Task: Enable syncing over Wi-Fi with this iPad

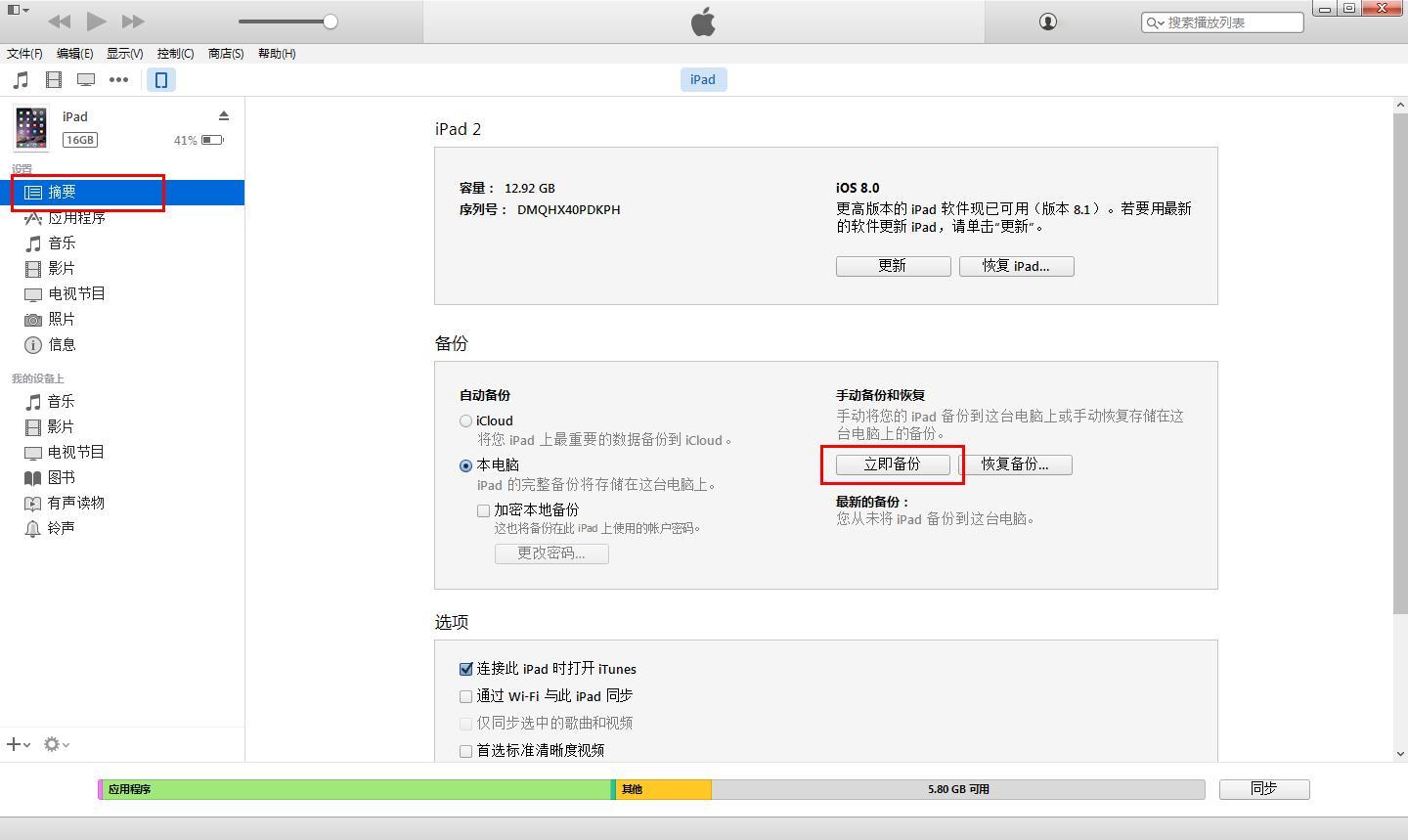Action: (x=465, y=695)
